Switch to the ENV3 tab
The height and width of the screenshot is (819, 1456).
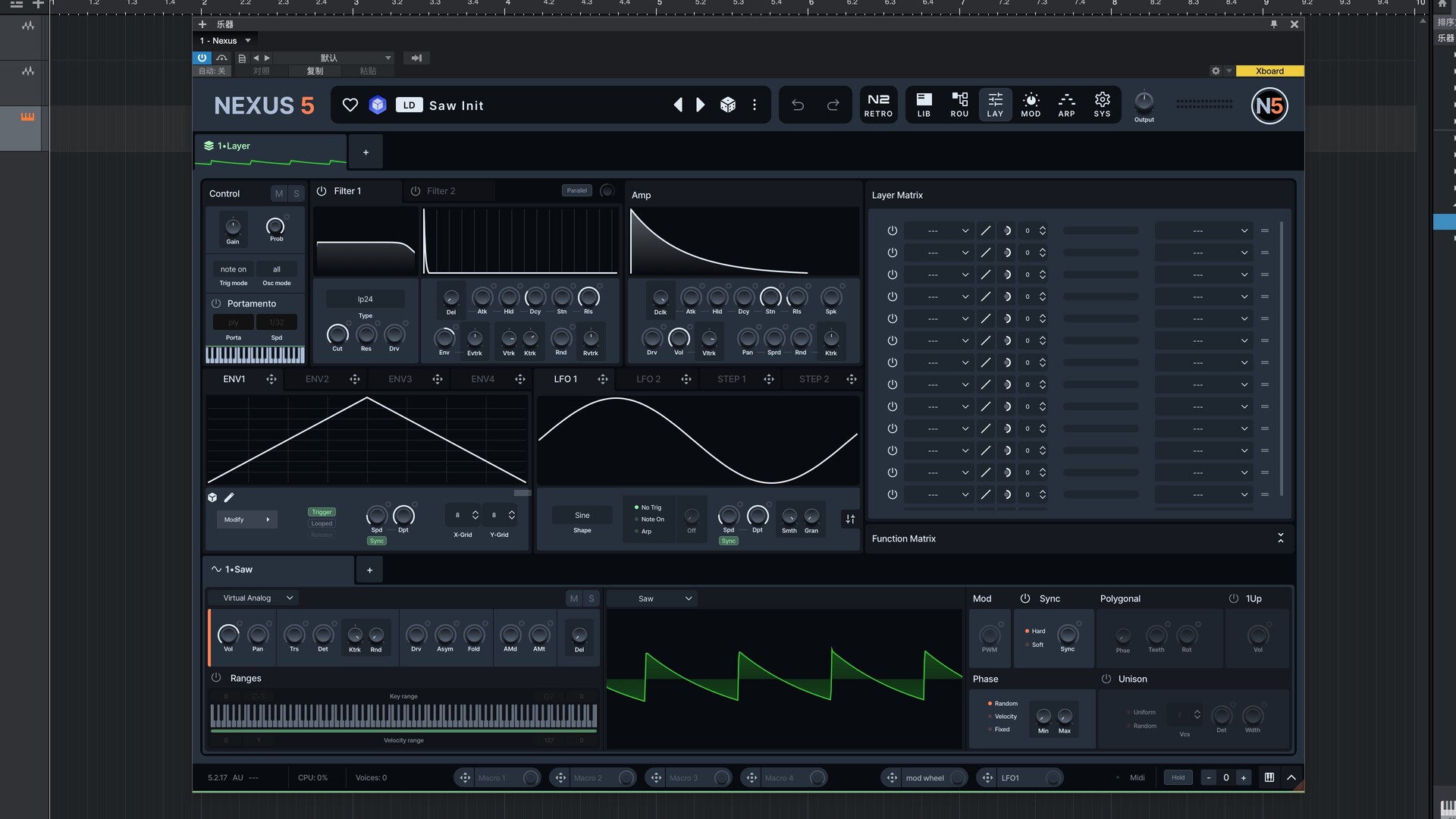tap(400, 379)
